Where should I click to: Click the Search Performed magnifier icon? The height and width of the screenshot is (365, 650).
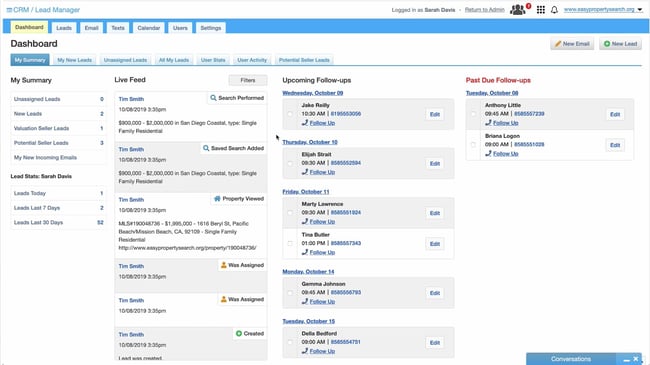[x=213, y=98]
